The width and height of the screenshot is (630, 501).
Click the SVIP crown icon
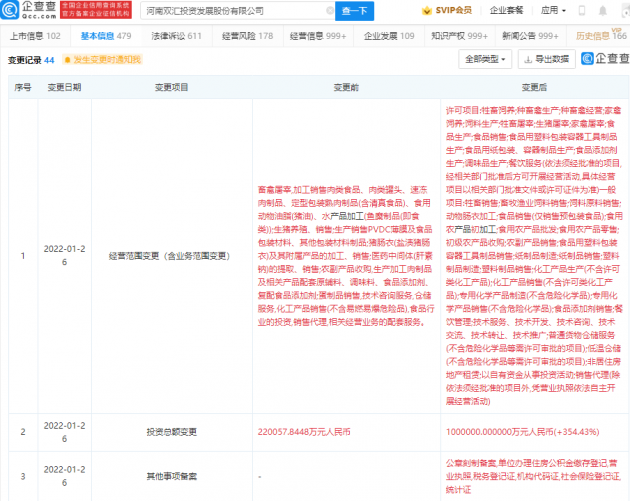tap(427, 11)
